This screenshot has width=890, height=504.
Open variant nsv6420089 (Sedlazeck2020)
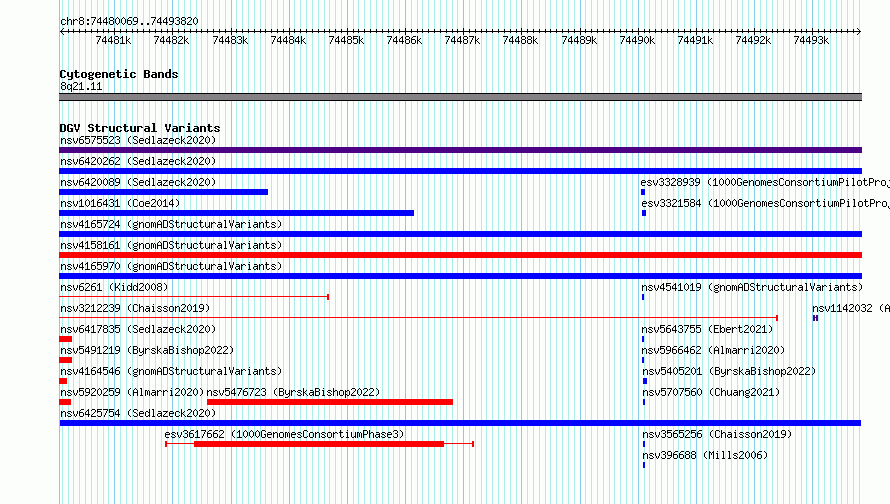(x=138, y=182)
